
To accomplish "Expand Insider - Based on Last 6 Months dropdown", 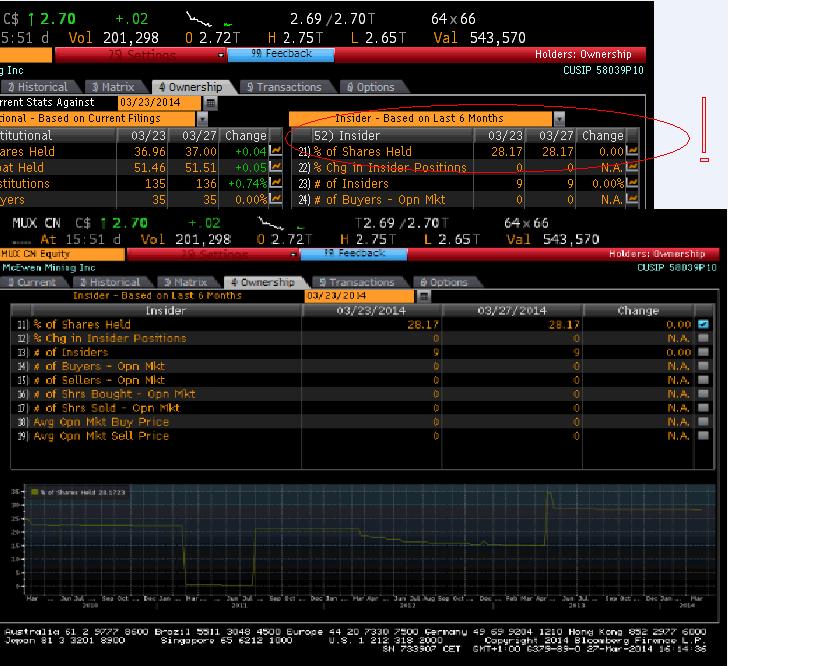I will (x=559, y=119).
